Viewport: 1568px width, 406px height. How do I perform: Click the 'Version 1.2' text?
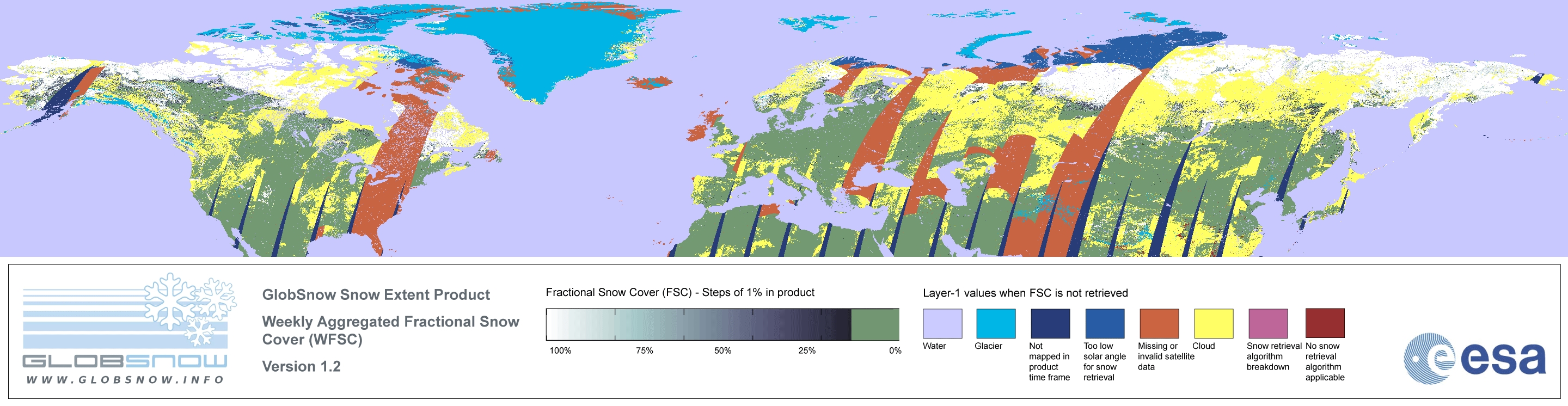(301, 366)
